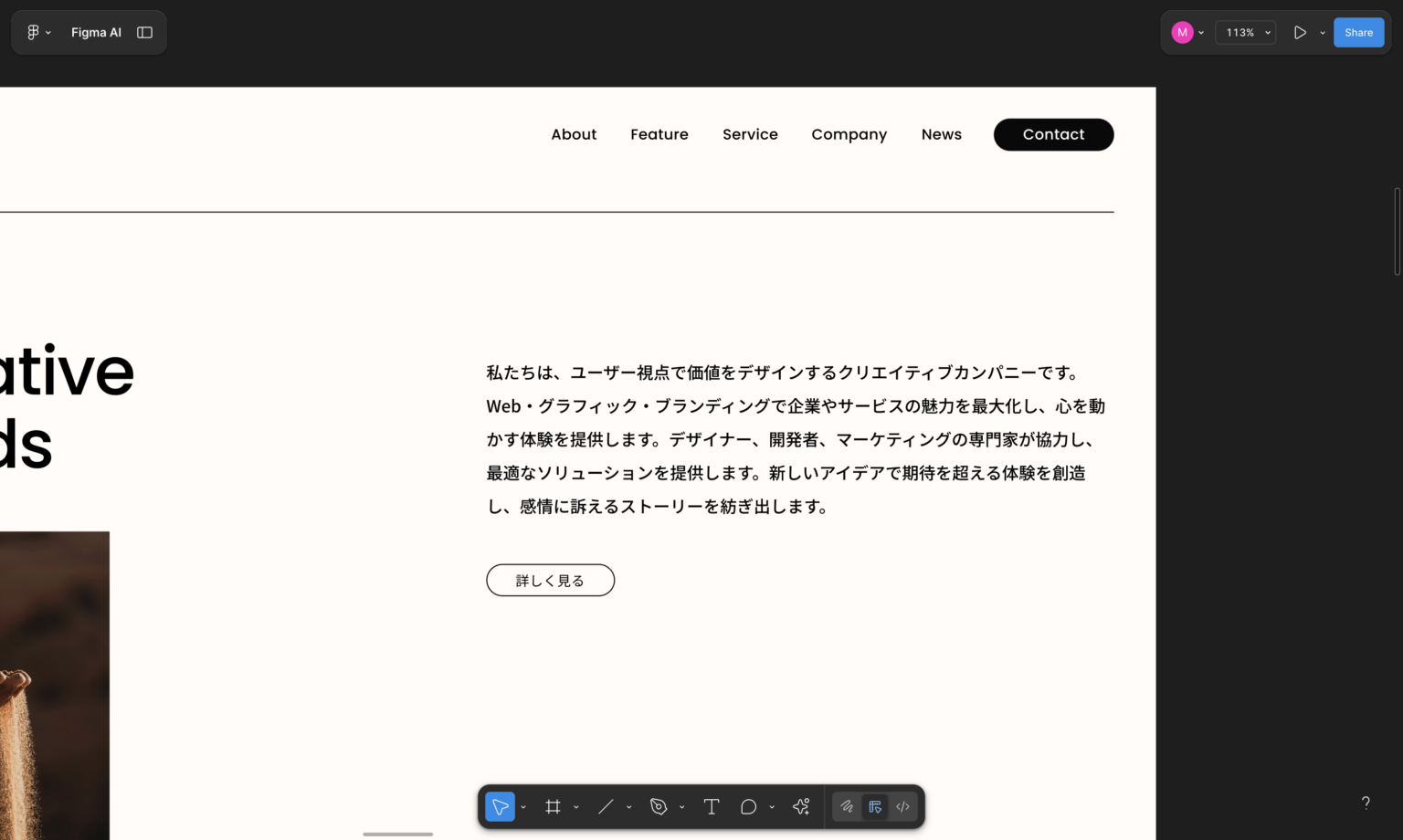Screen dimensions: 1403x840
Task: Select the Text tool
Action: 712,806
